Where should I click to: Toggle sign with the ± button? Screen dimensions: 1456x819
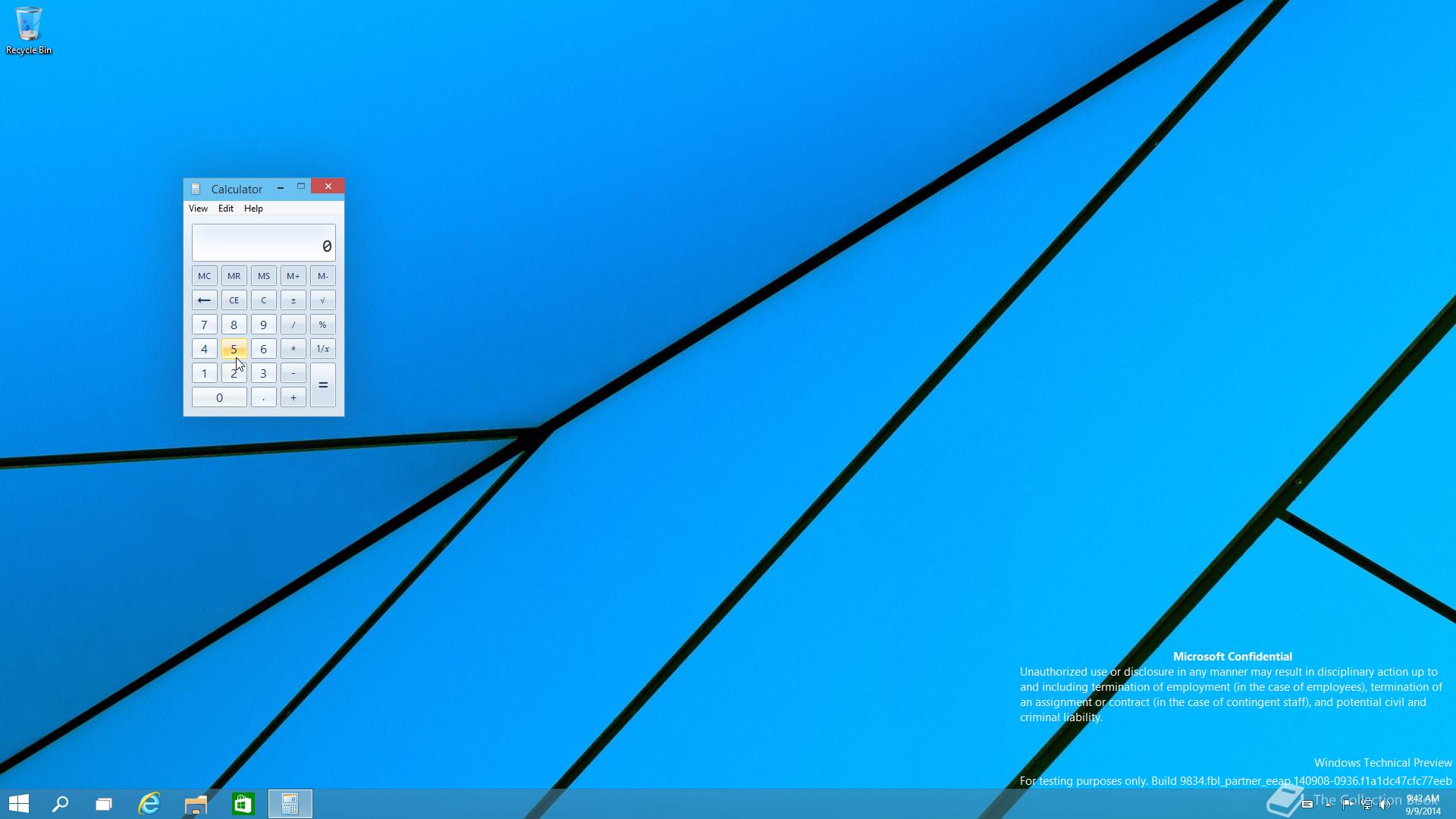pyautogui.click(x=293, y=300)
